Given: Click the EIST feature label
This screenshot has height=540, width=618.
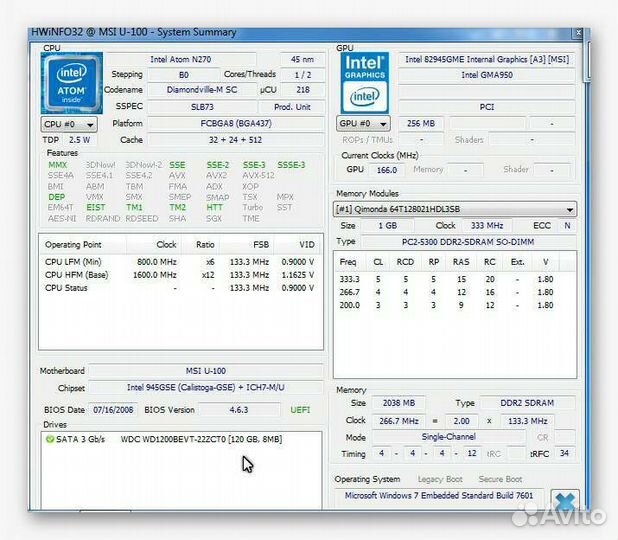Looking at the screenshot, I should tap(96, 207).
